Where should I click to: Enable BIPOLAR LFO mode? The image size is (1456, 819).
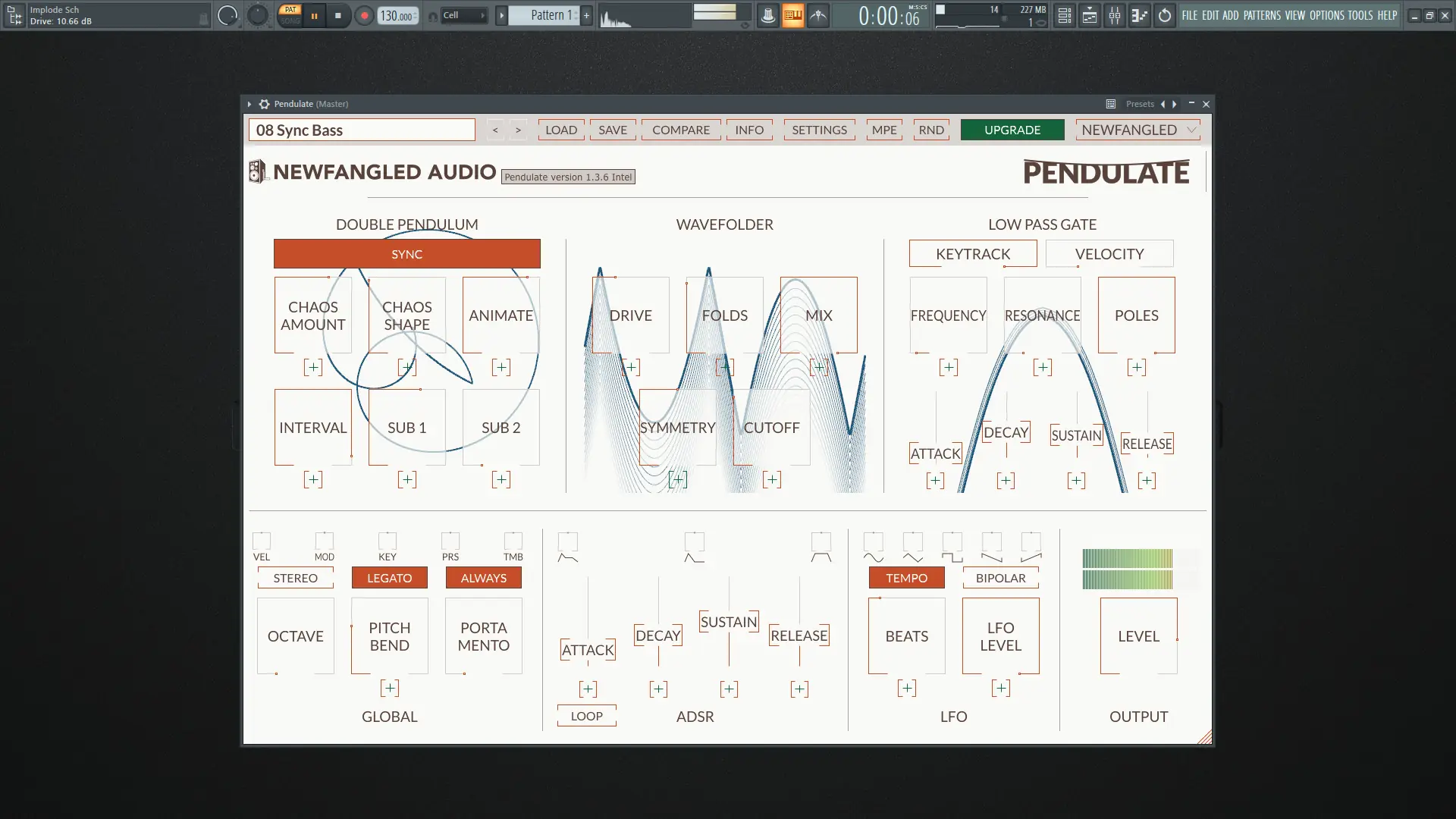[x=1000, y=578]
